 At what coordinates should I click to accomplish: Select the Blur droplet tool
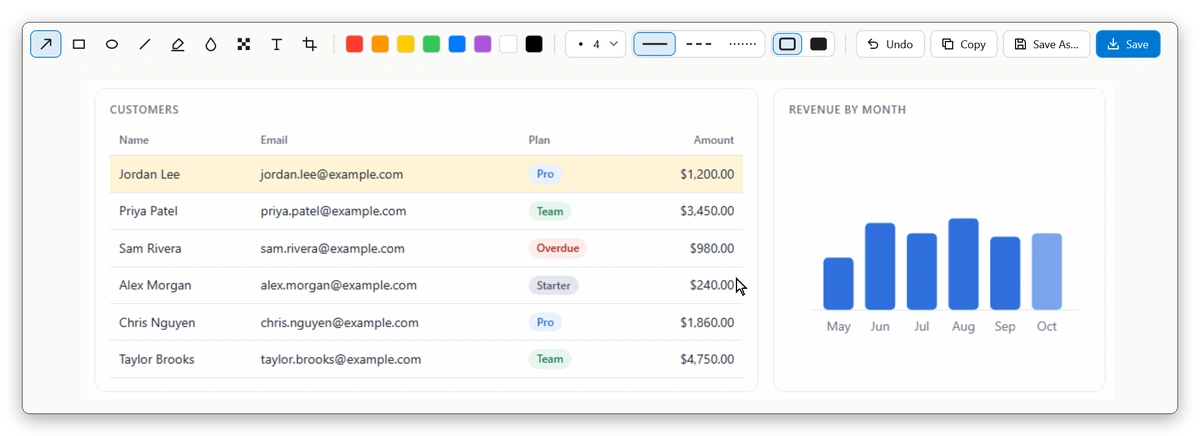[x=211, y=44]
